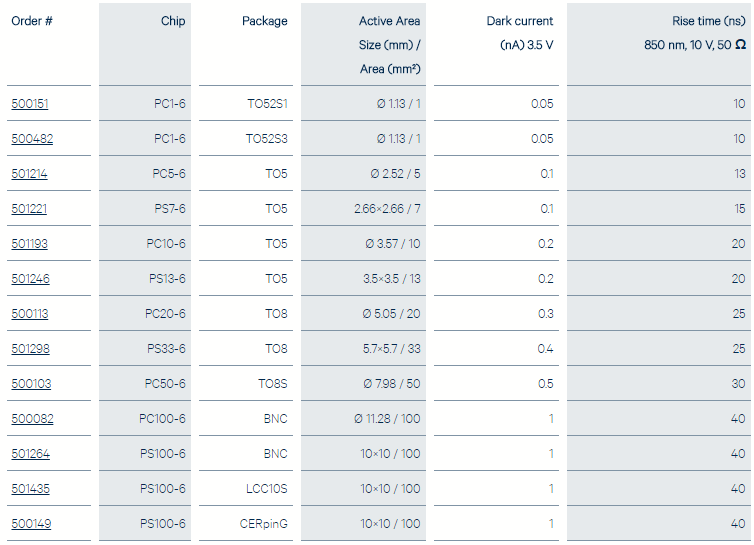This screenshot has width=754, height=545.
Task: Click the 501435 order link
Action: [x=30, y=489]
